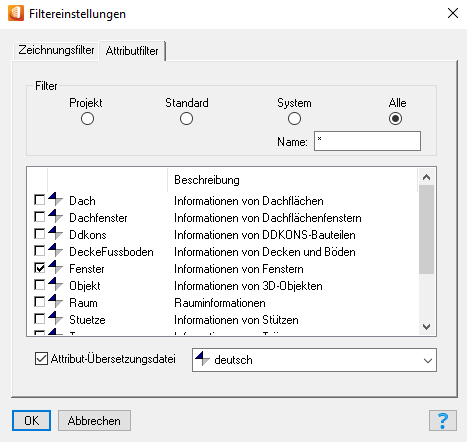Click the Abbrechen button
467x442 pixels.
[94, 421]
